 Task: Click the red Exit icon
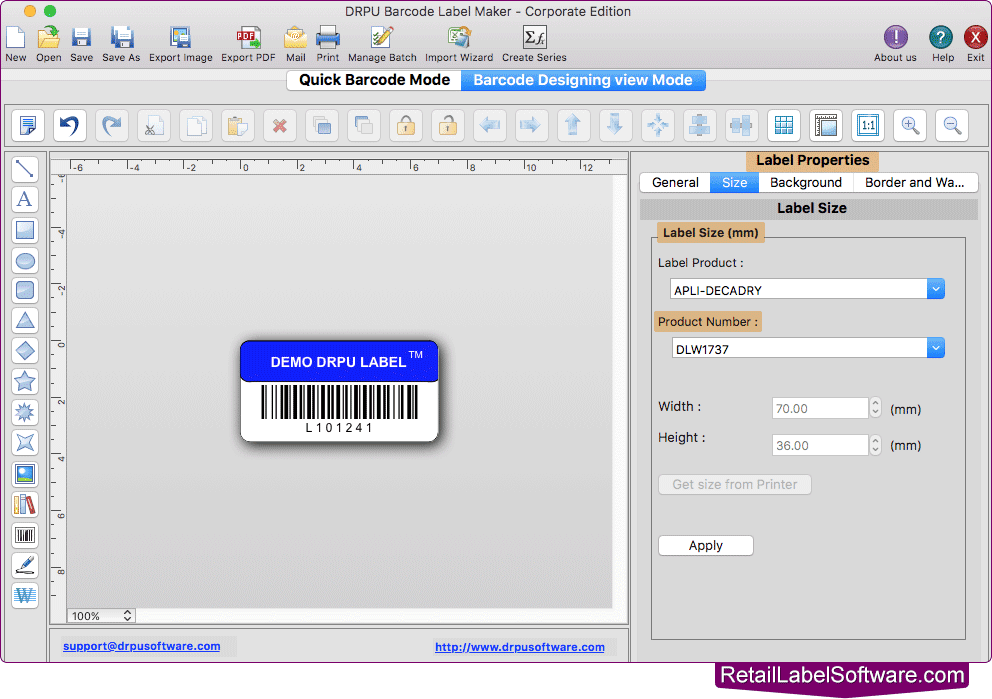tap(975, 38)
